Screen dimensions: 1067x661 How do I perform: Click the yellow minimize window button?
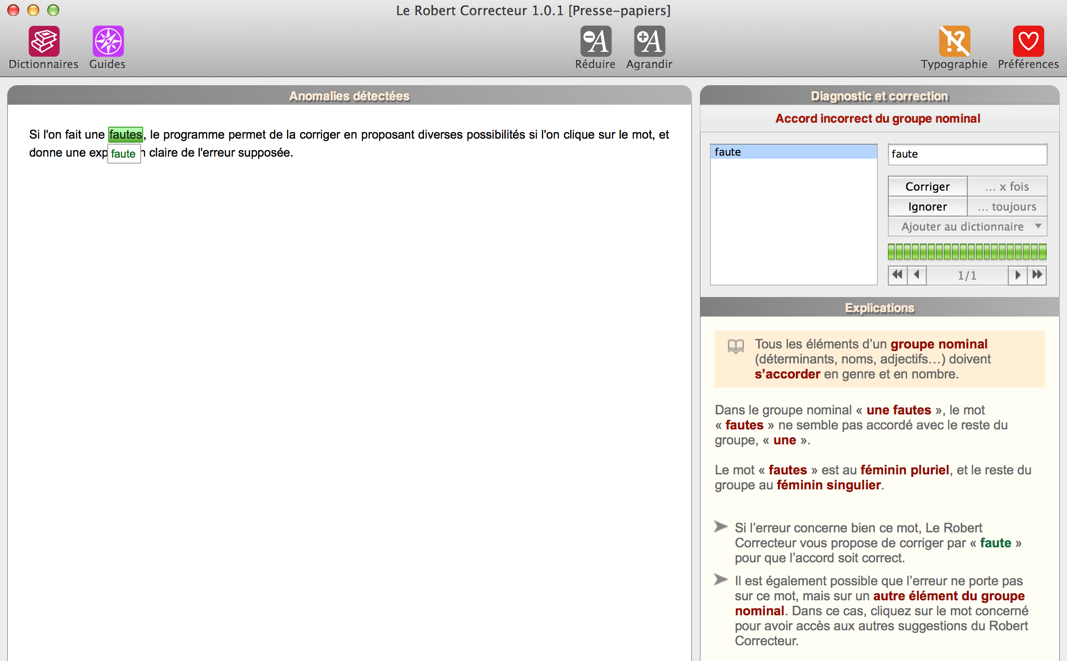33,10
